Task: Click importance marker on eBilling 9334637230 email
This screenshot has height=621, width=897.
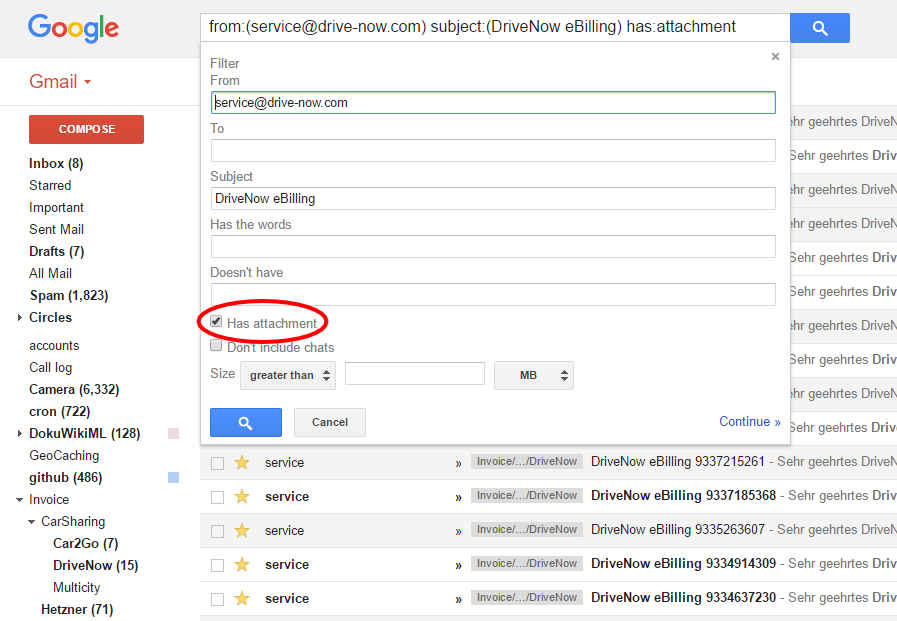Action: coord(458,600)
